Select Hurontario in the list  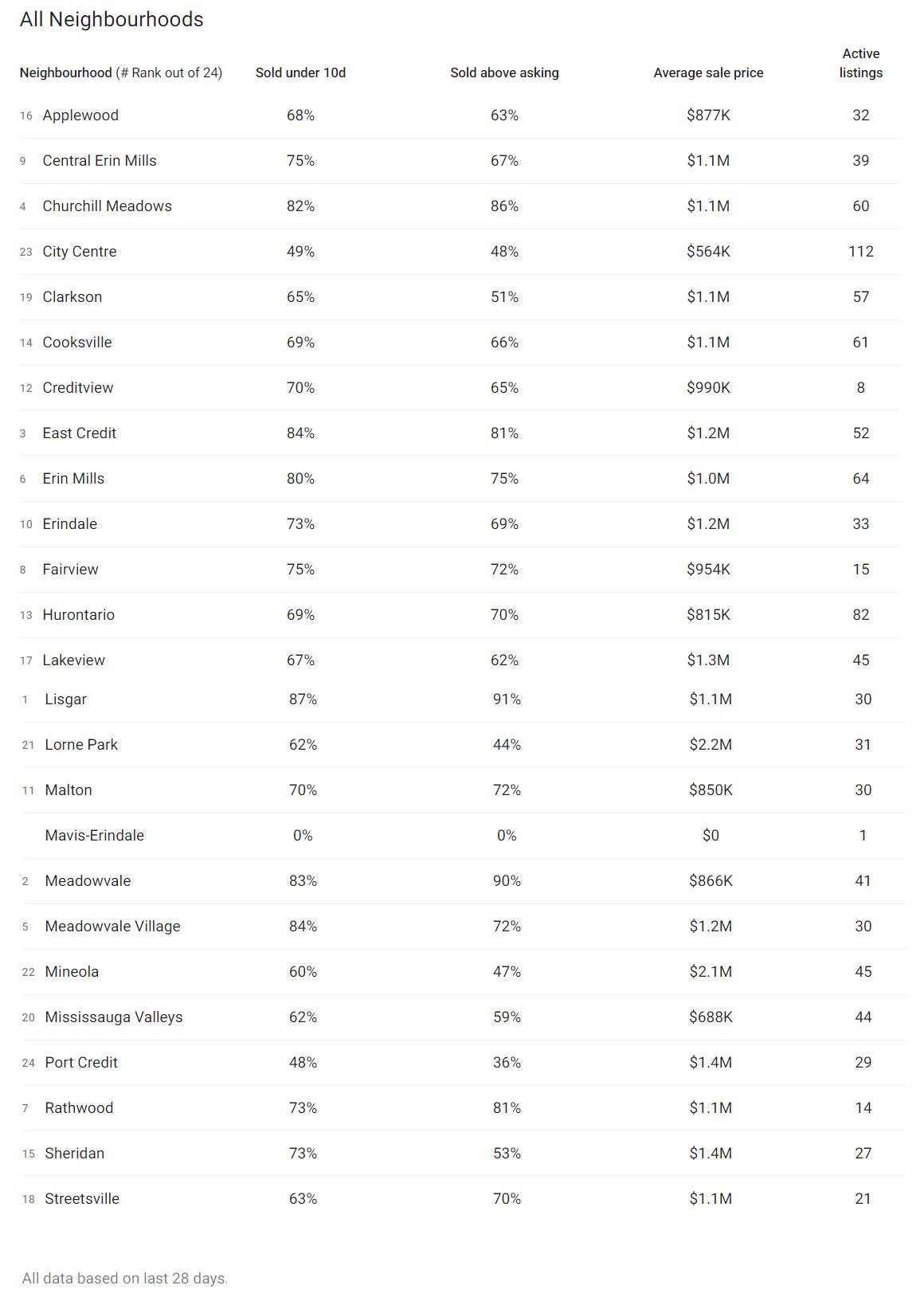(78, 615)
